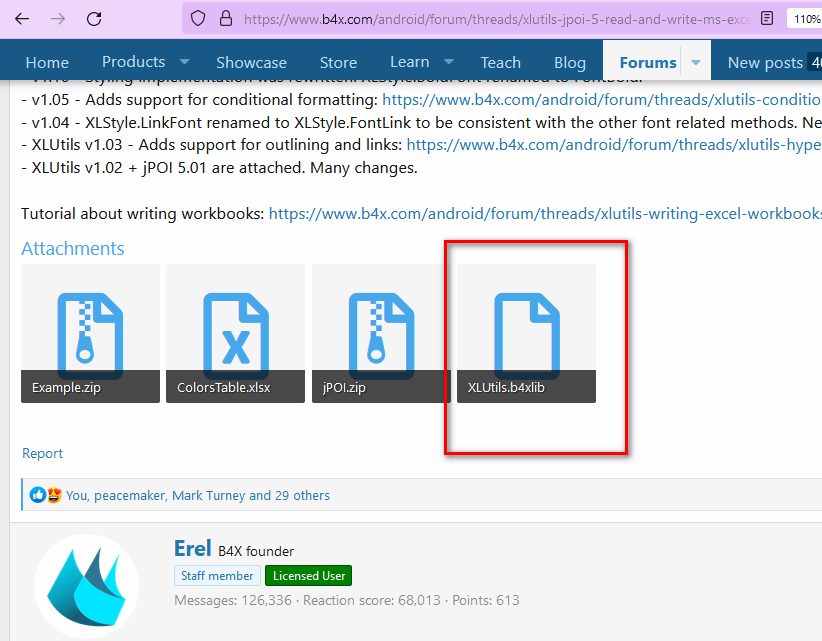Viewport: 822px width, 641px height.
Task: Go back with the browser back arrow
Action: click(22, 19)
